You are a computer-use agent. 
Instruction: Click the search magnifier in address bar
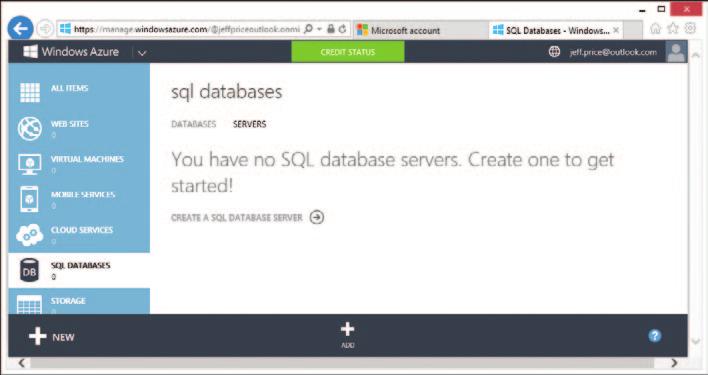309,29
